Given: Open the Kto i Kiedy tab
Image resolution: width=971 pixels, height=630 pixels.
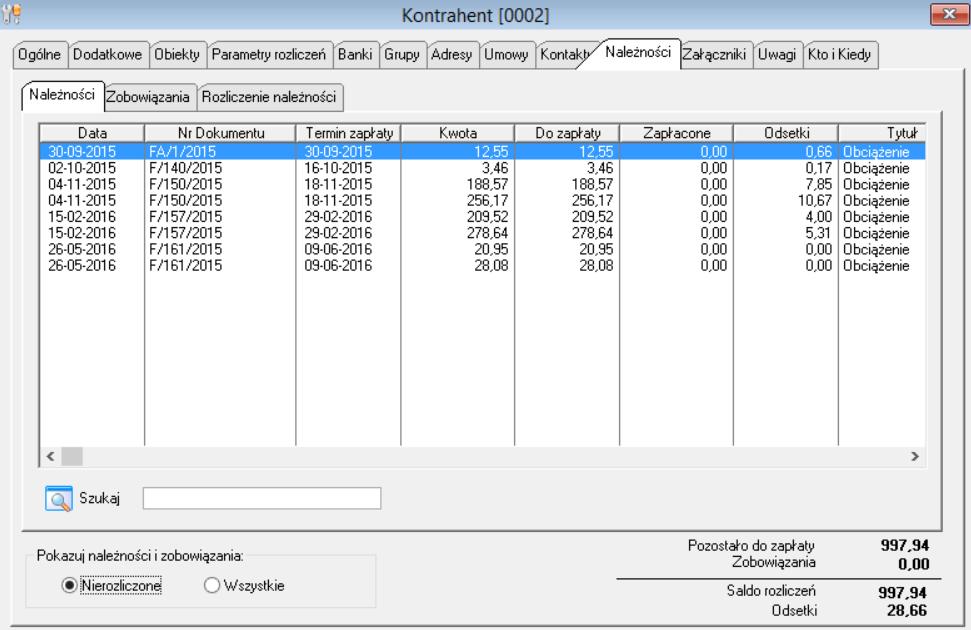Looking at the screenshot, I should [840, 55].
